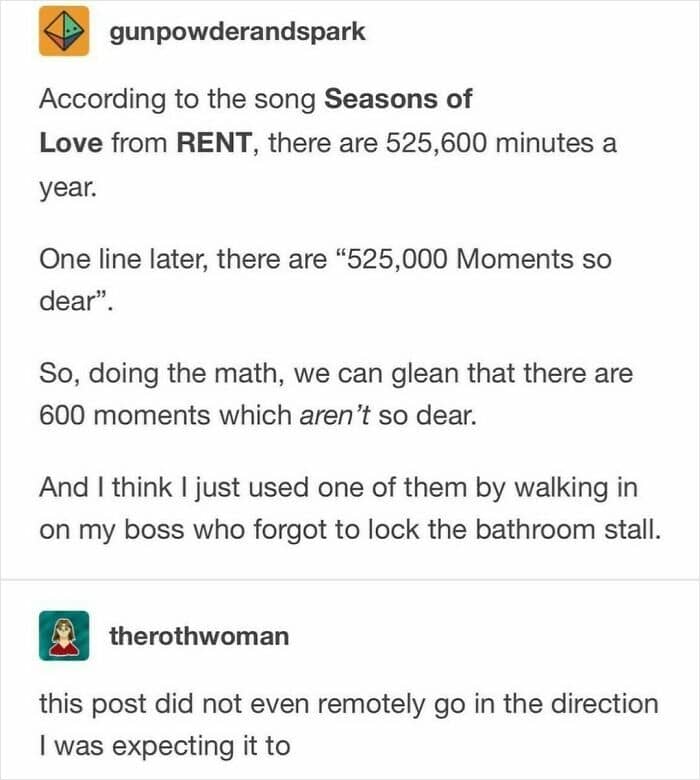Open gunpowderandspark's blog via the username
The width and height of the screenshot is (700, 780).
[x=238, y=31]
